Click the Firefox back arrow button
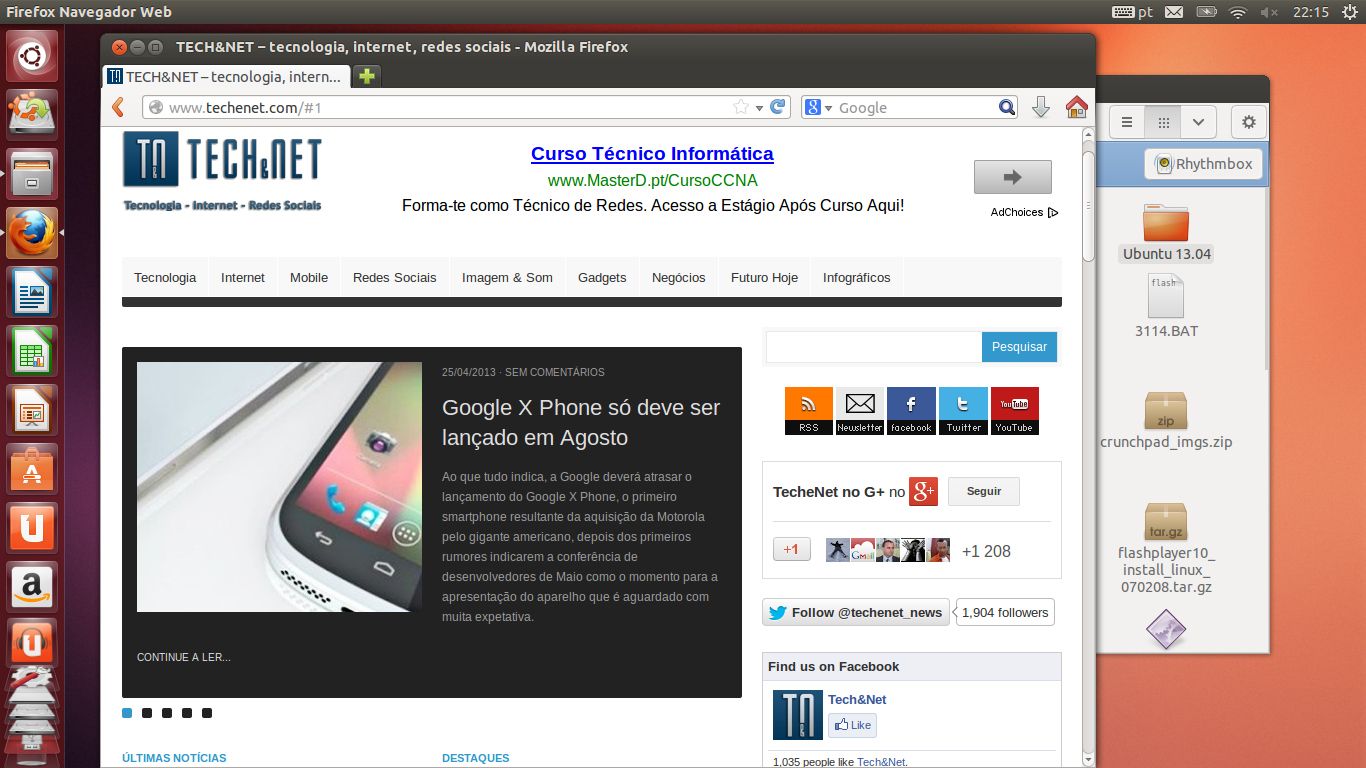Screen dimensions: 1366x768 [118, 107]
